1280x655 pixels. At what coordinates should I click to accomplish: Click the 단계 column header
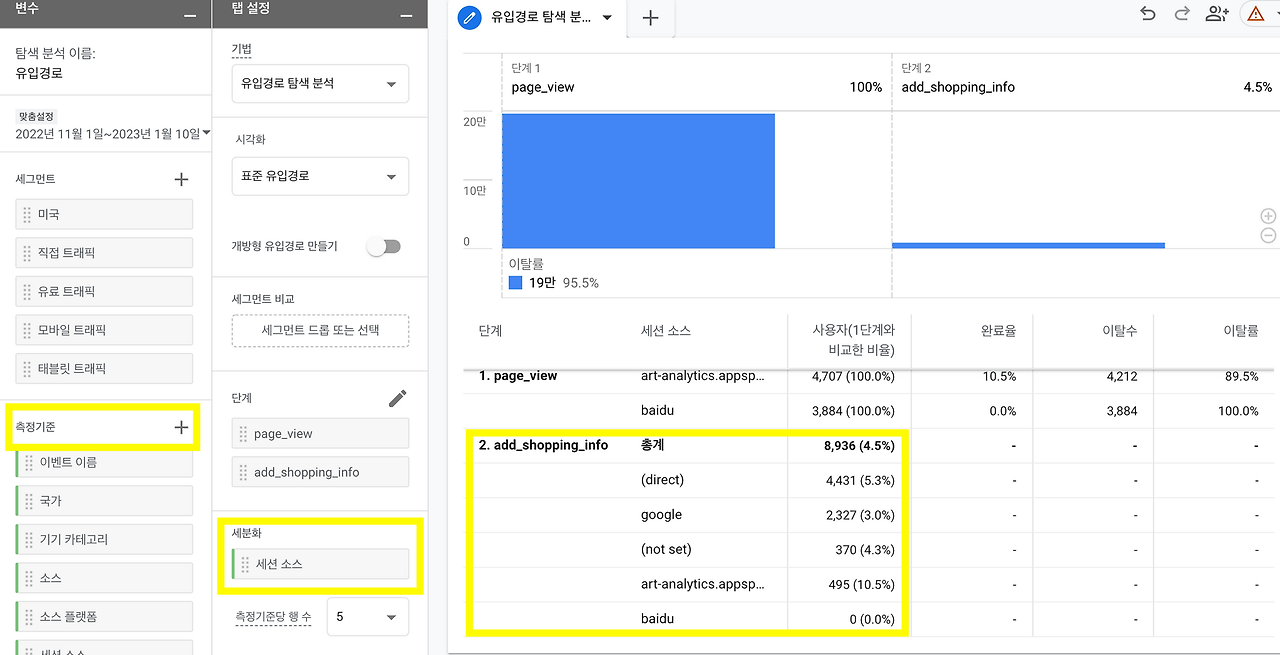click(491, 331)
